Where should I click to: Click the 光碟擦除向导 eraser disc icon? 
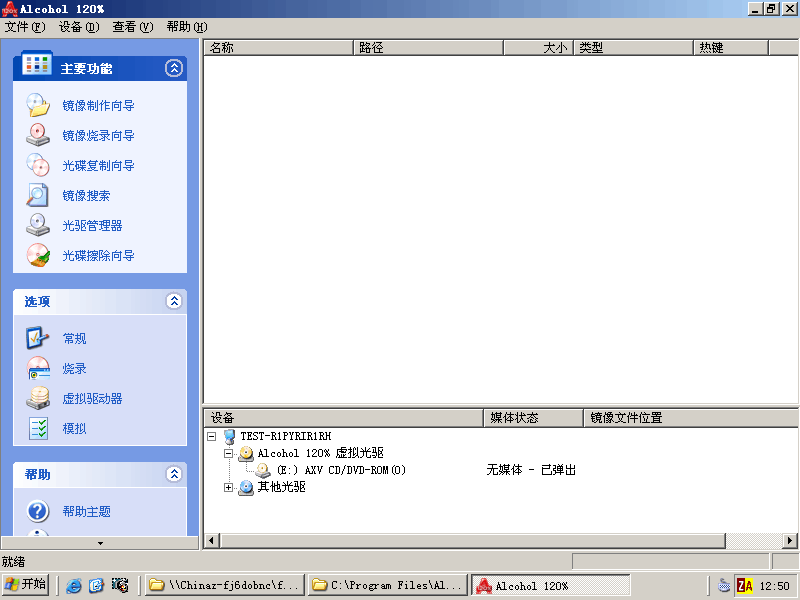coord(38,256)
